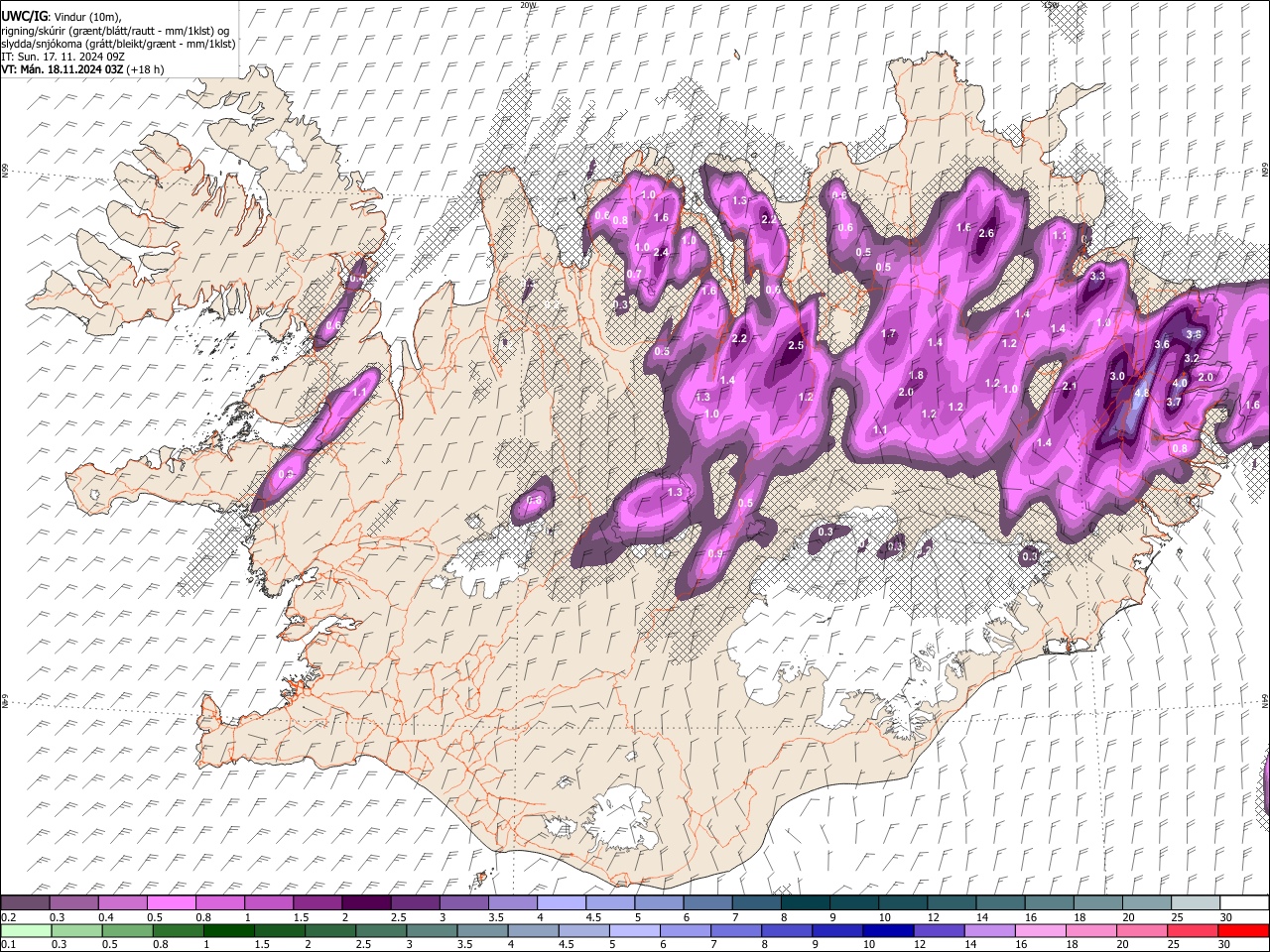Click the 3.3 precipitation value on the map
The width and height of the screenshot is (1270, 952).
1097,277
